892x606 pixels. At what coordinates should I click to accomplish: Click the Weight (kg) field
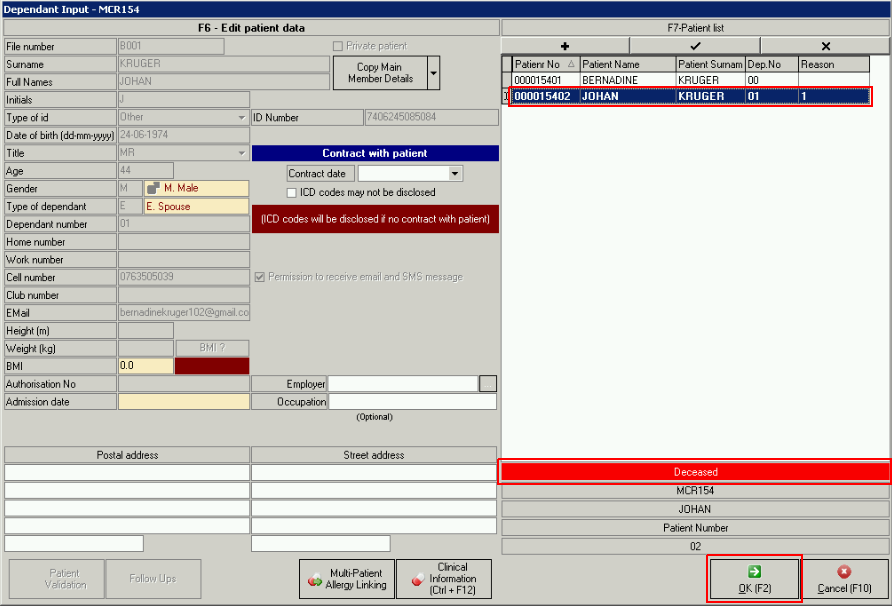(x=146, y=348)
